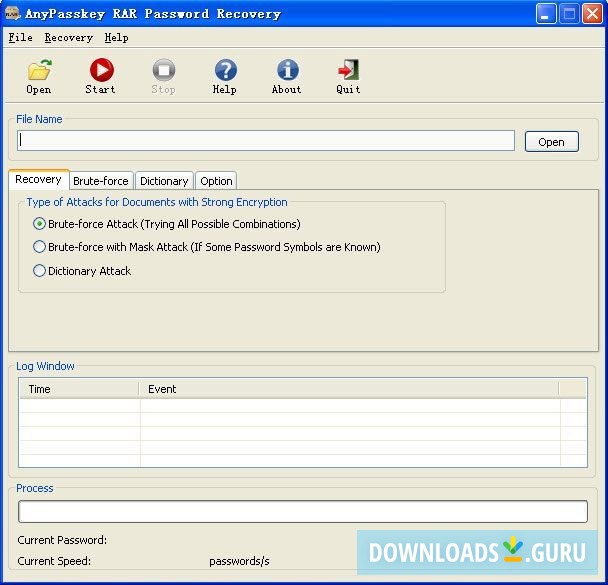
Task: Click the 'Current Speed:' label
Action: point(54,561)
